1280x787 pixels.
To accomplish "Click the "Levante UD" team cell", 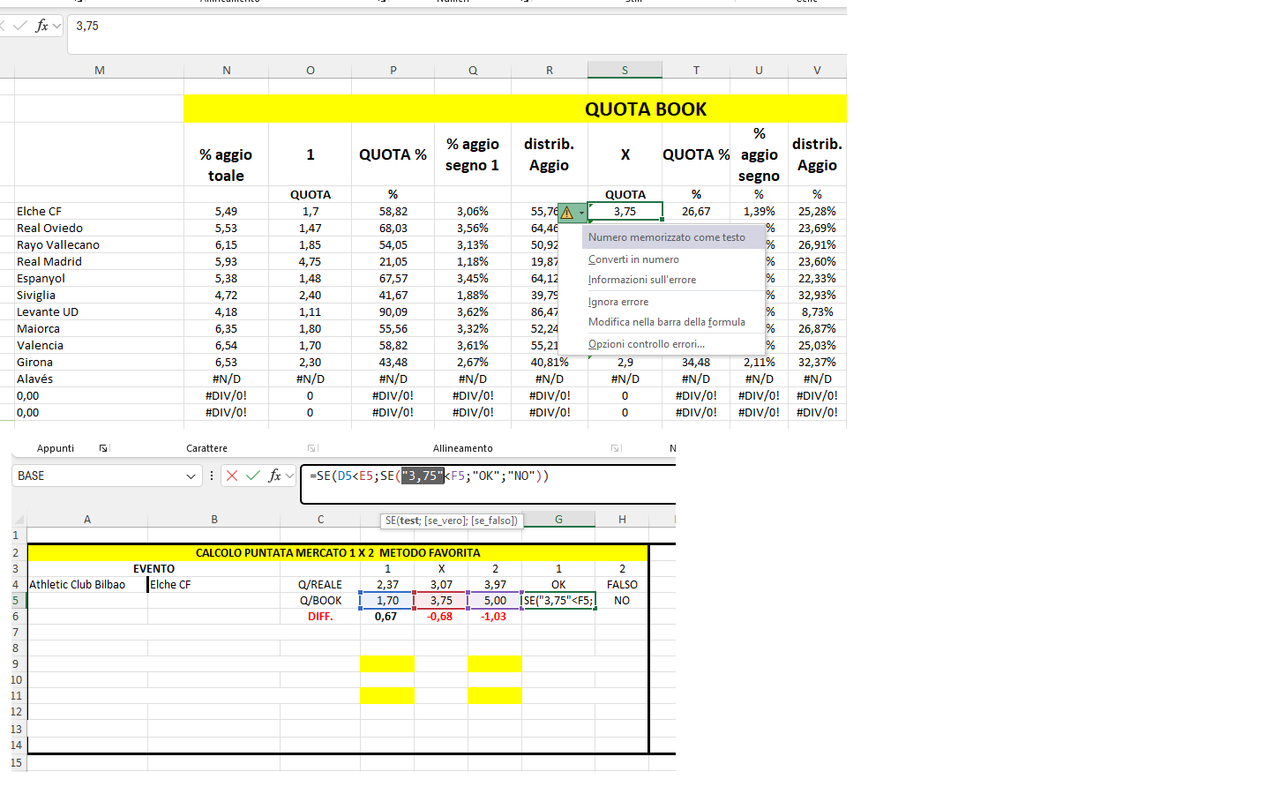I will click(x=99, y=312).
